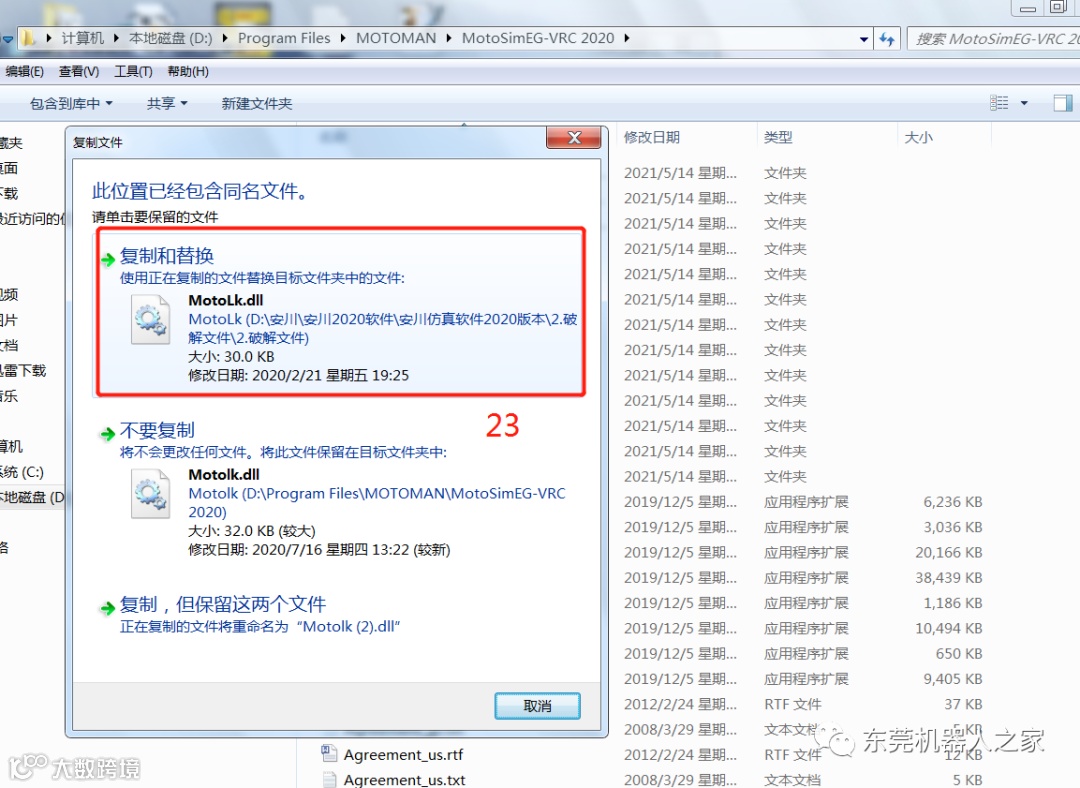Open the Edit (编辑) menu

[x=23, y=72]
